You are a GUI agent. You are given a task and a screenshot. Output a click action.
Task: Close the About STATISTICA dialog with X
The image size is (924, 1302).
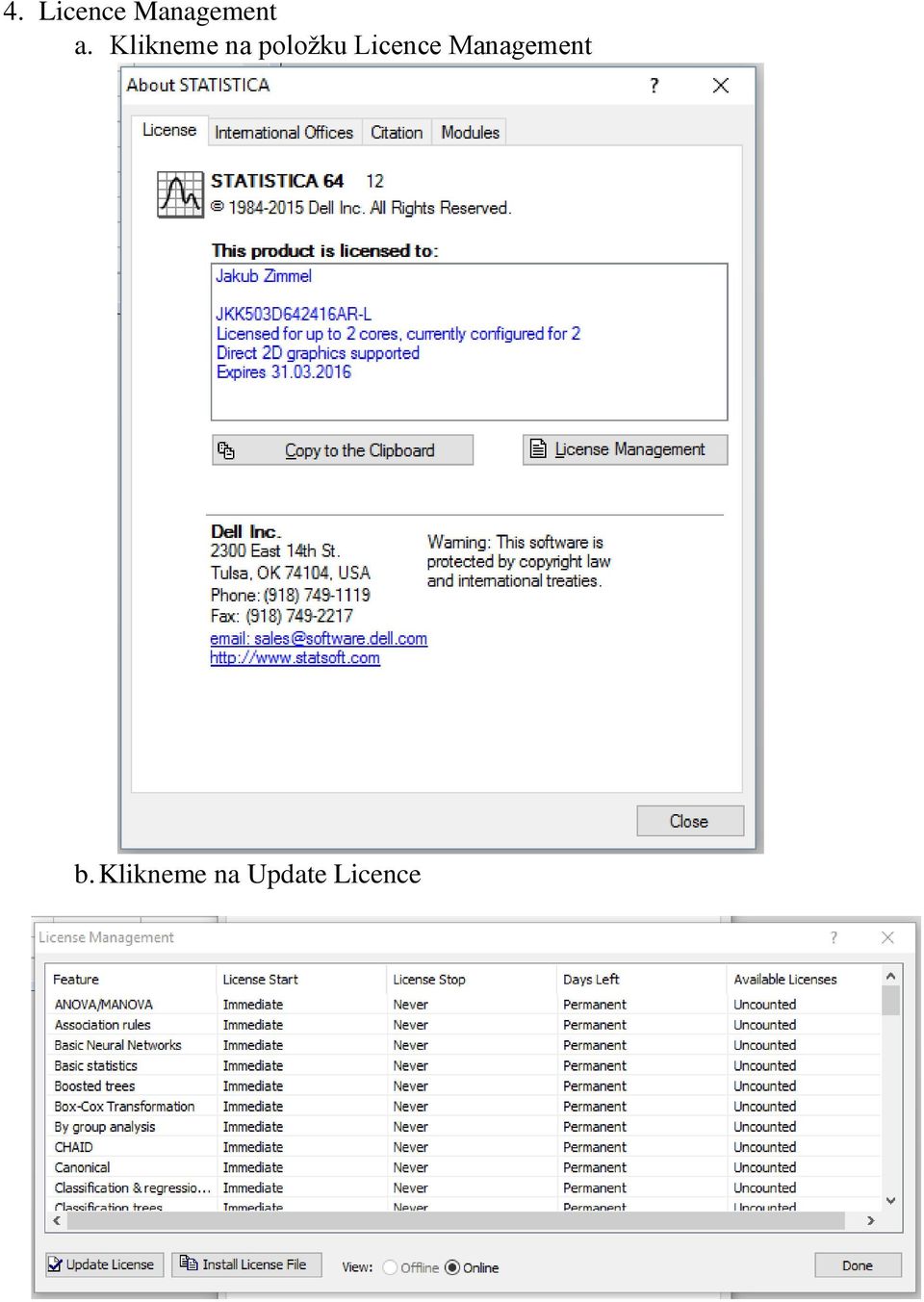pyautogui.click(x=720, y=86)
